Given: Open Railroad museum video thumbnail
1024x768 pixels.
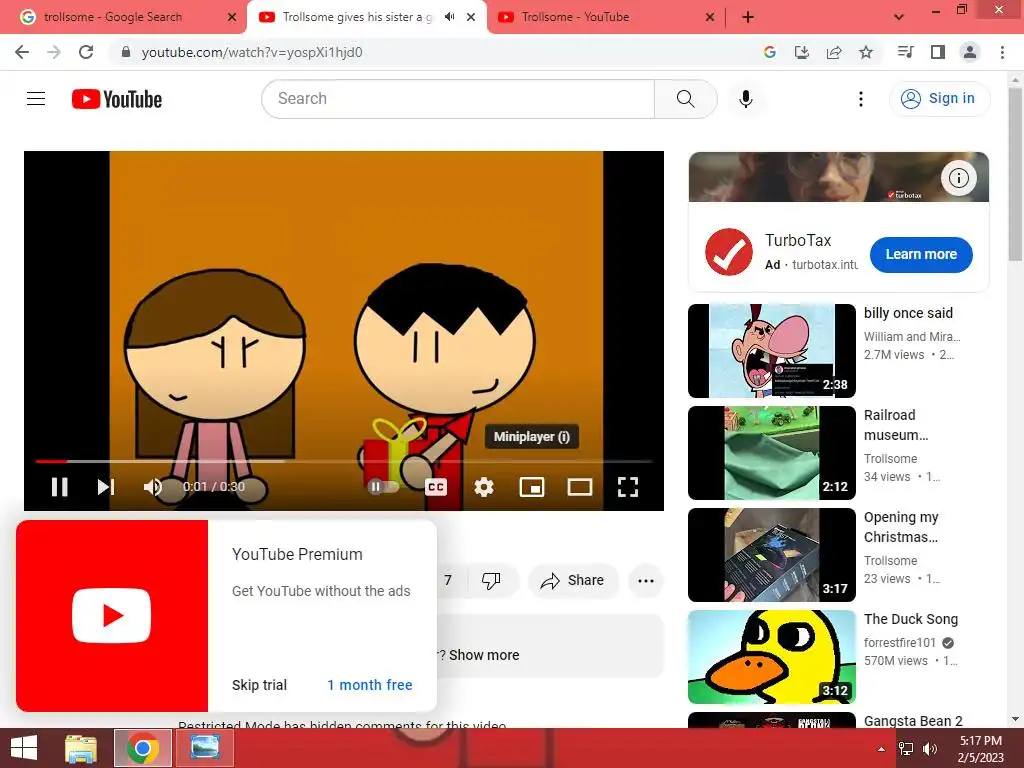Looking at the screenshot, I should pyautogui.click(x=772, y=453).
